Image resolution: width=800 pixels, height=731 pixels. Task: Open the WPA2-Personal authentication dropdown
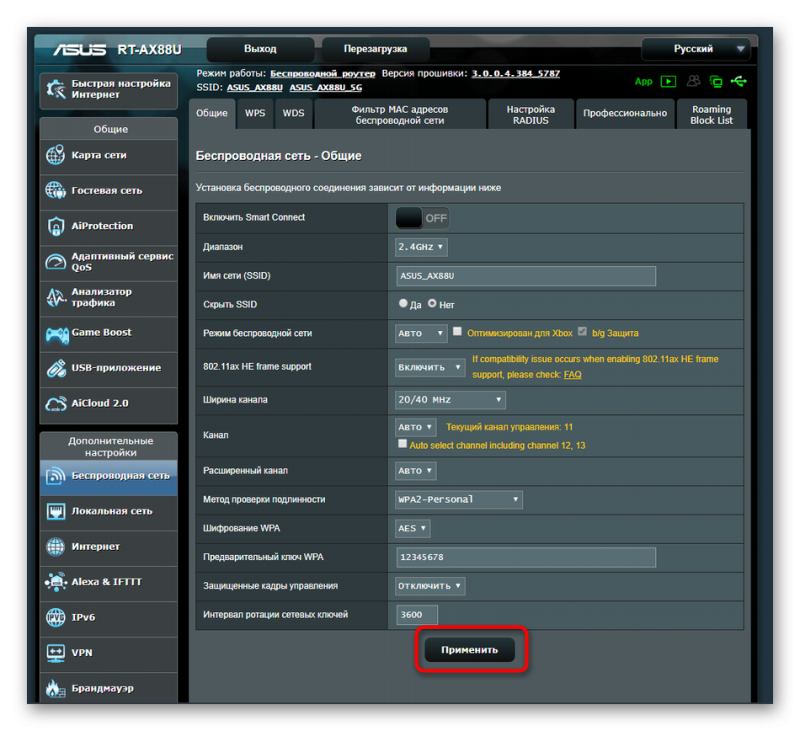[459, 499]
